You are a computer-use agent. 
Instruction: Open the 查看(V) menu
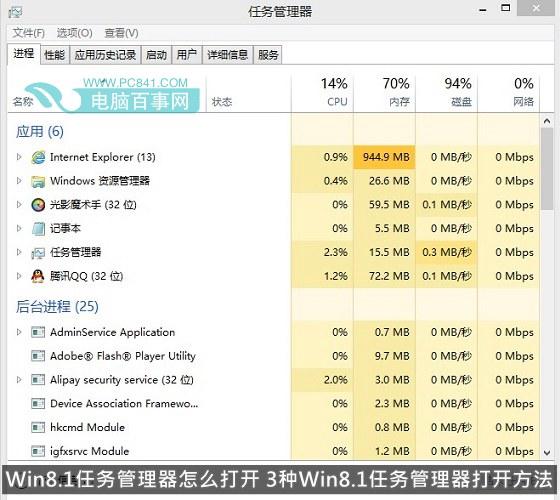tap(121, 33)
